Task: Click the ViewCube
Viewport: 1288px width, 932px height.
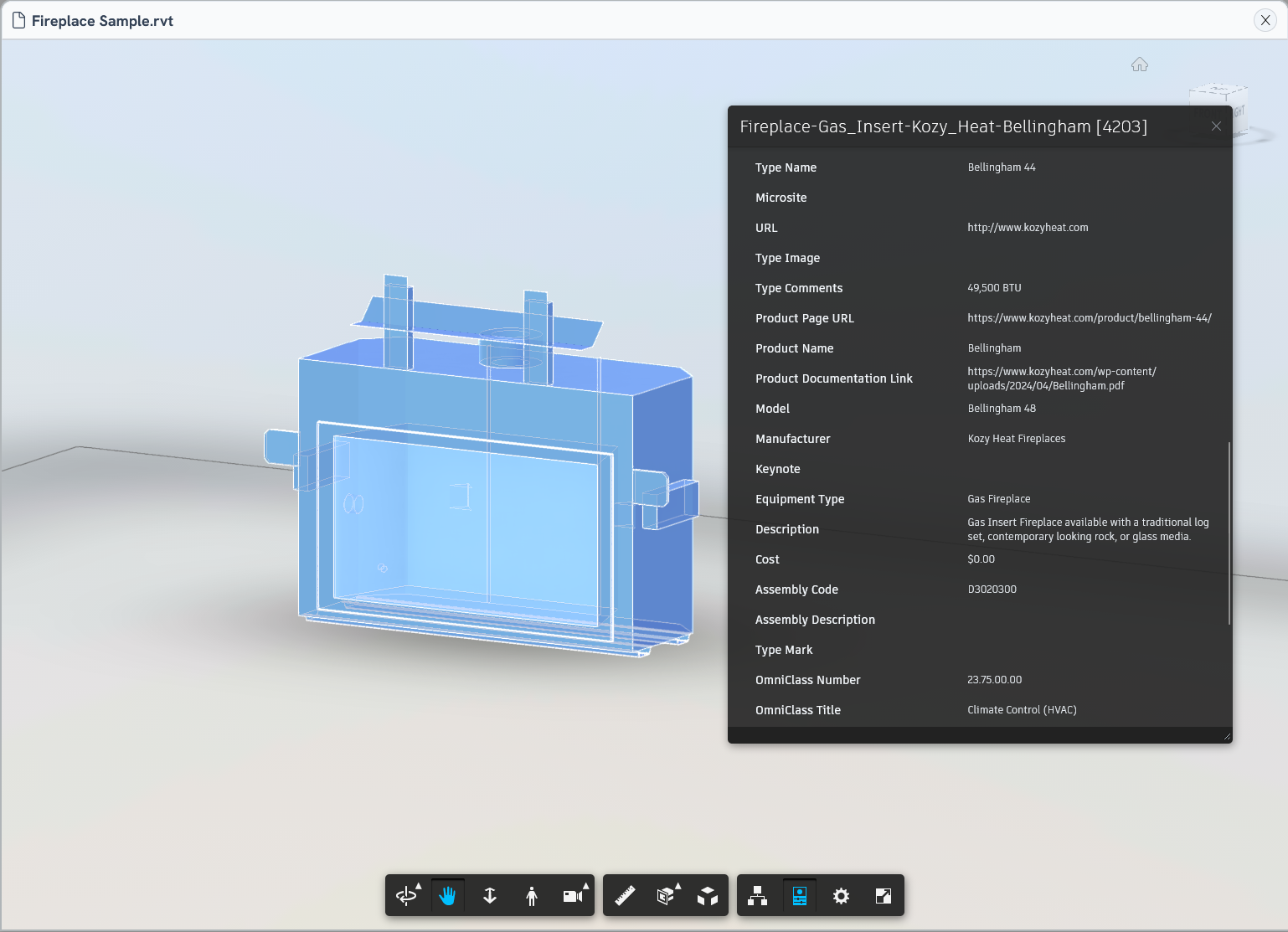Action: [x=1218, y=95]
